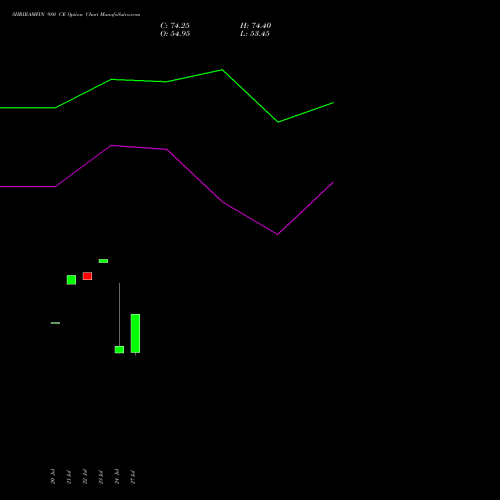This screenshot has width=500, height=500.
Task: Select the low price L: 53.45 value
Action: (255, 34)
